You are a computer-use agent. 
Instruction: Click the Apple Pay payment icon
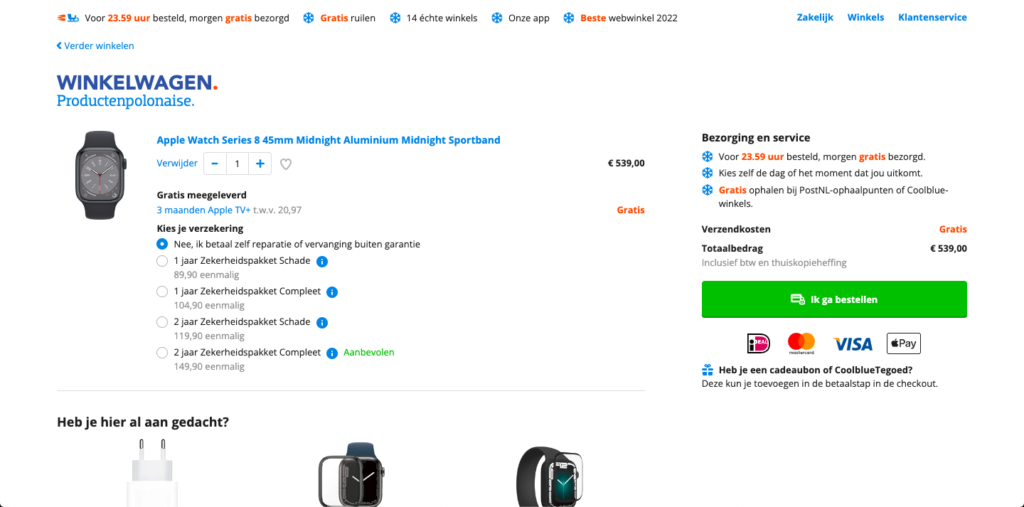[x=903, y=343]
